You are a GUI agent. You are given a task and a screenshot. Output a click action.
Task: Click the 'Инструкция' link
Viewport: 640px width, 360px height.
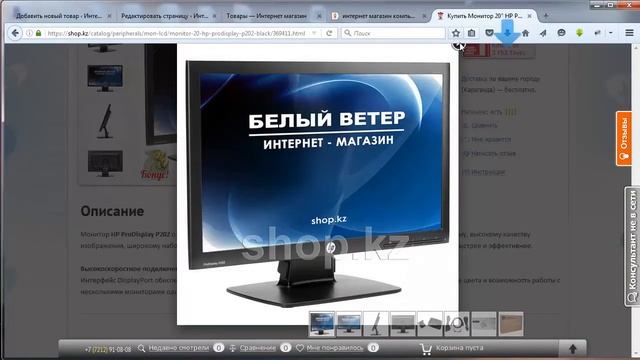(488, 172)
